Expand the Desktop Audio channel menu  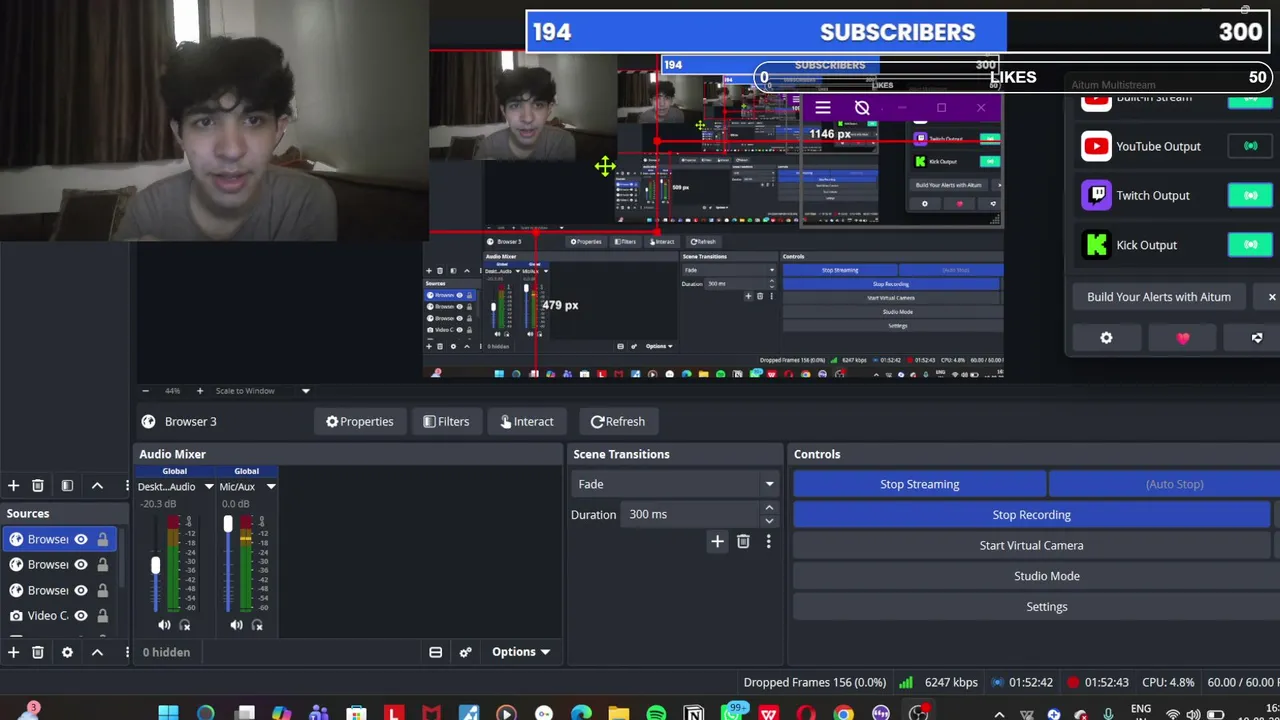209,487
